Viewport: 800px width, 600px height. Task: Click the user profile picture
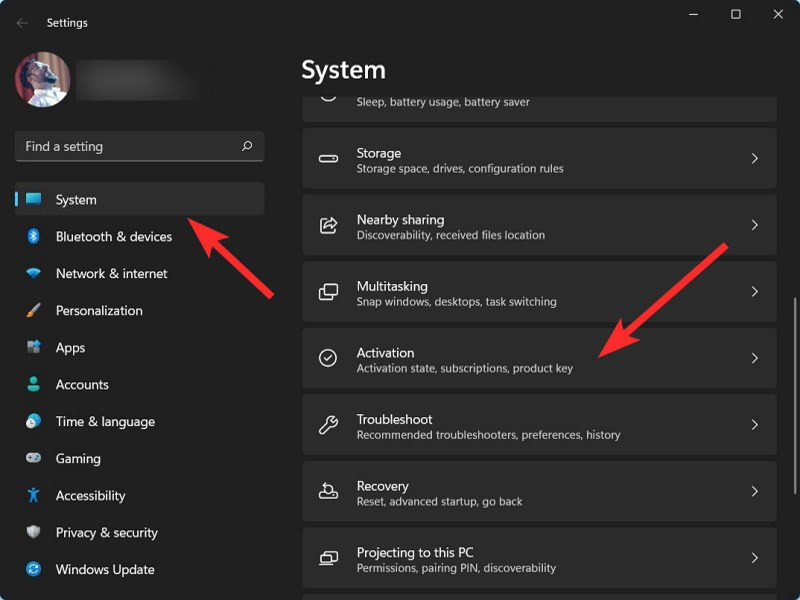(x=44, y=79)
